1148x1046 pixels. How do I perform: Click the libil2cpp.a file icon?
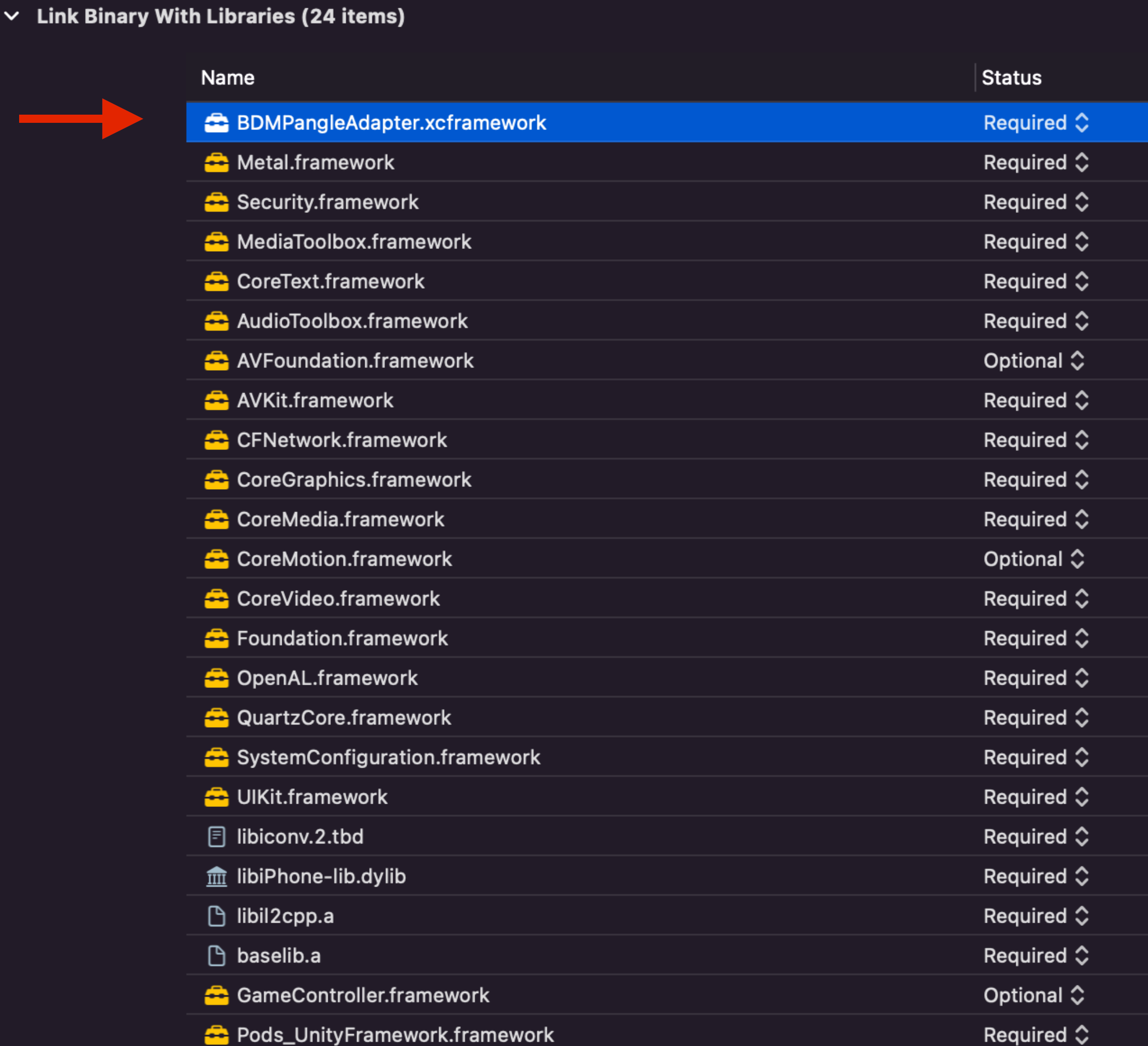coord(216,916)
